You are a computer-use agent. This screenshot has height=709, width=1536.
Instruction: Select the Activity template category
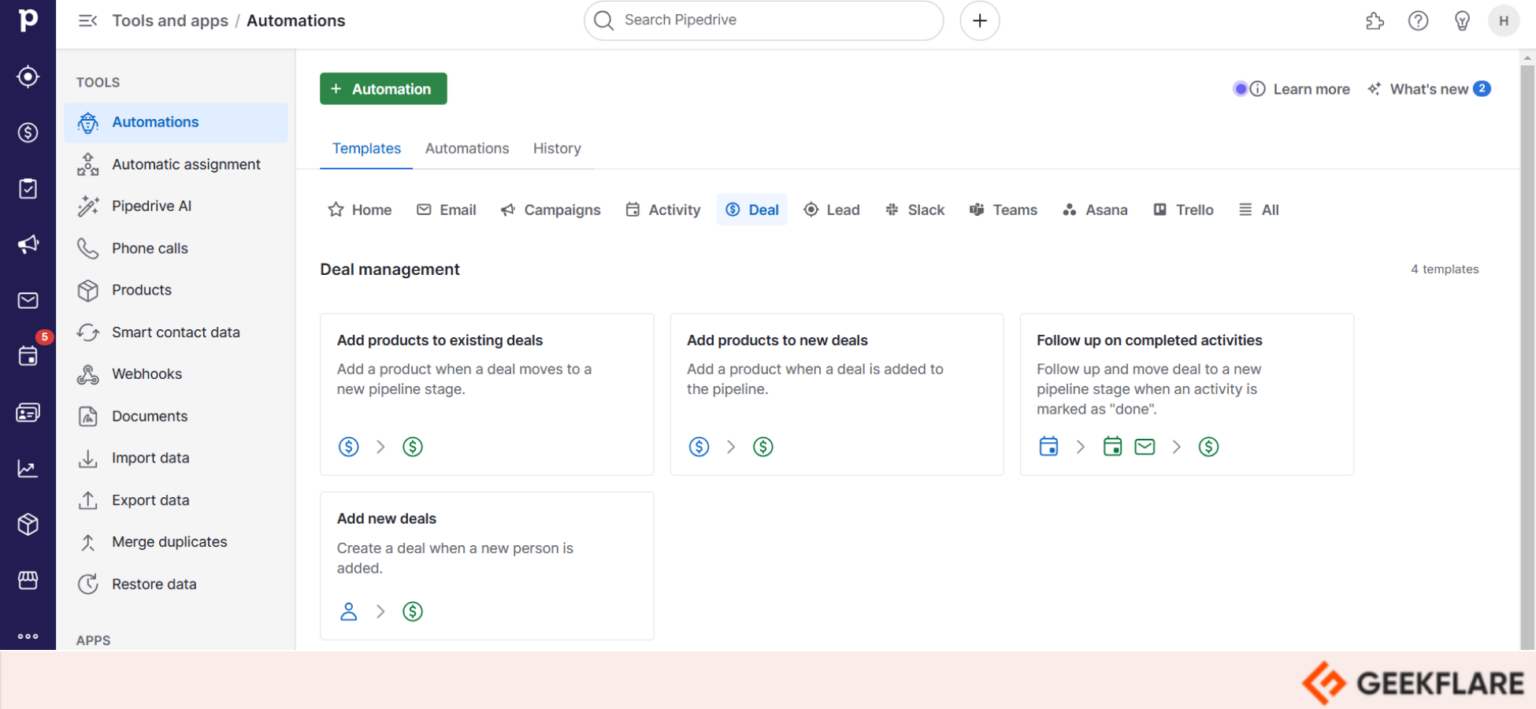pyautogui.click(x=663, y=210)
